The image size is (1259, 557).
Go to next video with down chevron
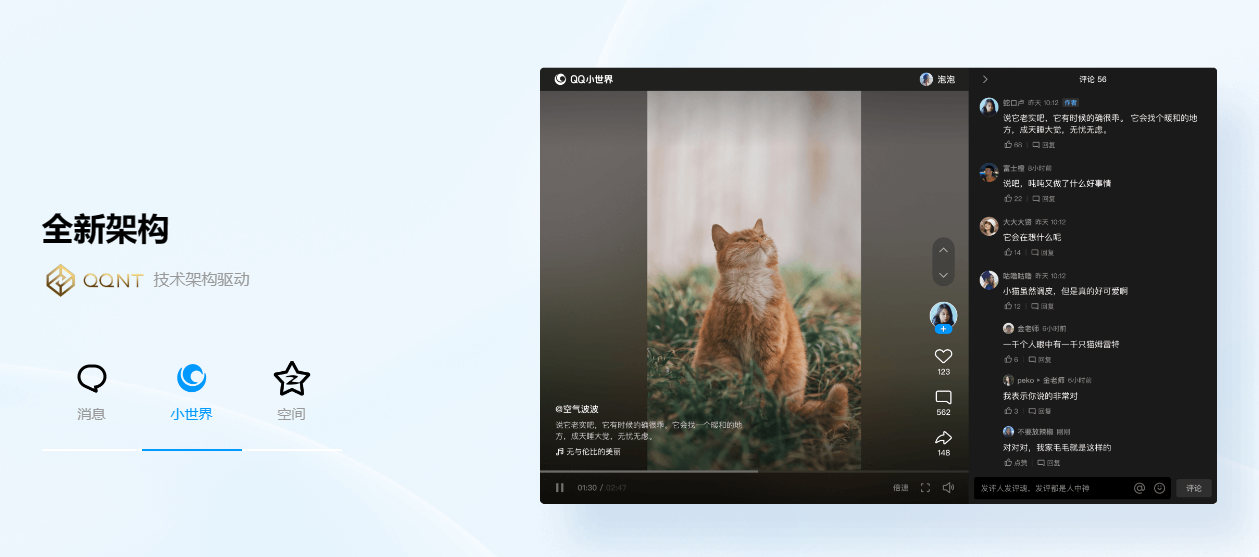(x=943, y=274)
